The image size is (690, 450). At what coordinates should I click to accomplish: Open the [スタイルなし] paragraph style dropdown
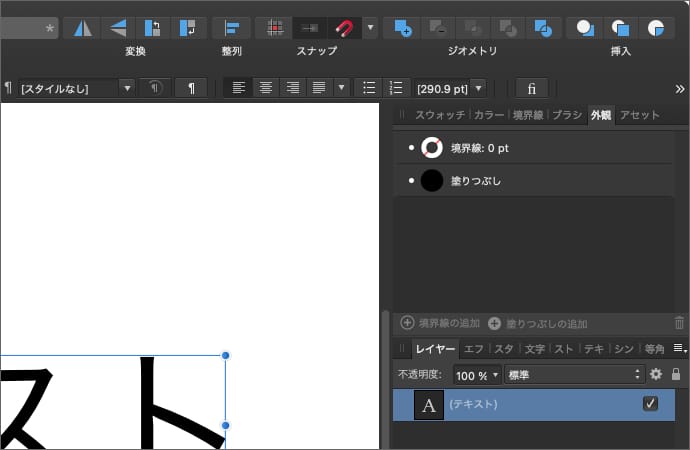(x=76, y=88)
